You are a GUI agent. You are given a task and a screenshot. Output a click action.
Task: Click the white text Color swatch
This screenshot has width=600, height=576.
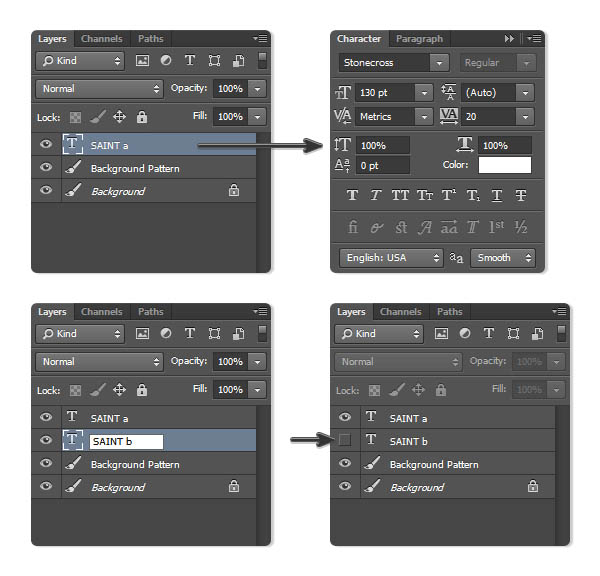point(505,165)
